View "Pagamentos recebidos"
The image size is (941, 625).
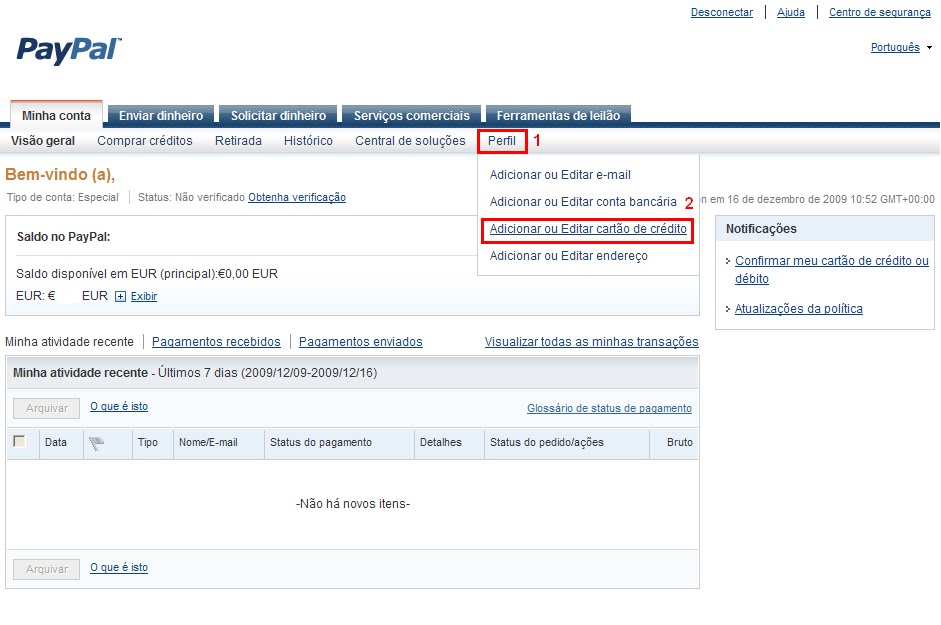point(215,341)
